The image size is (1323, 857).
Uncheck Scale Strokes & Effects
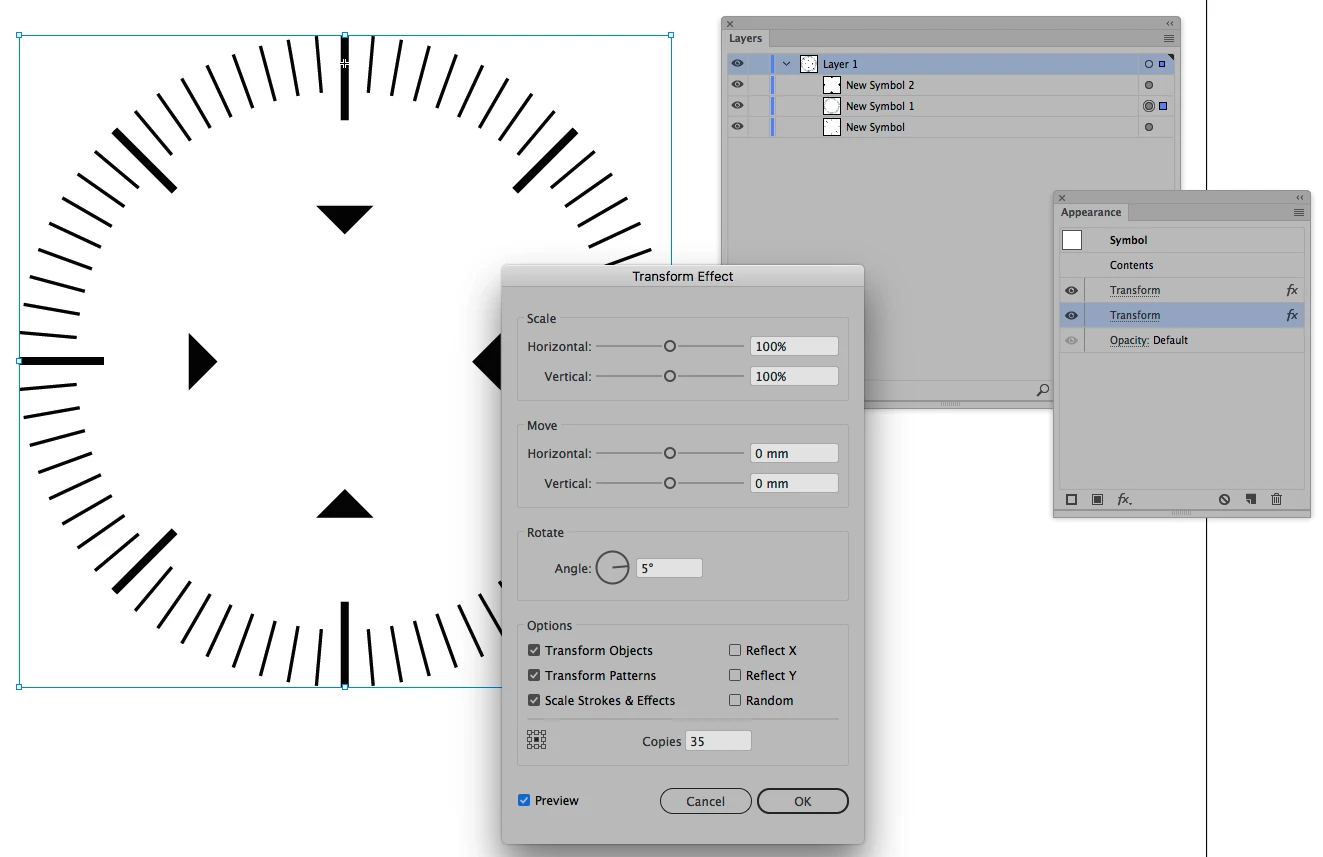pos(534,700)
